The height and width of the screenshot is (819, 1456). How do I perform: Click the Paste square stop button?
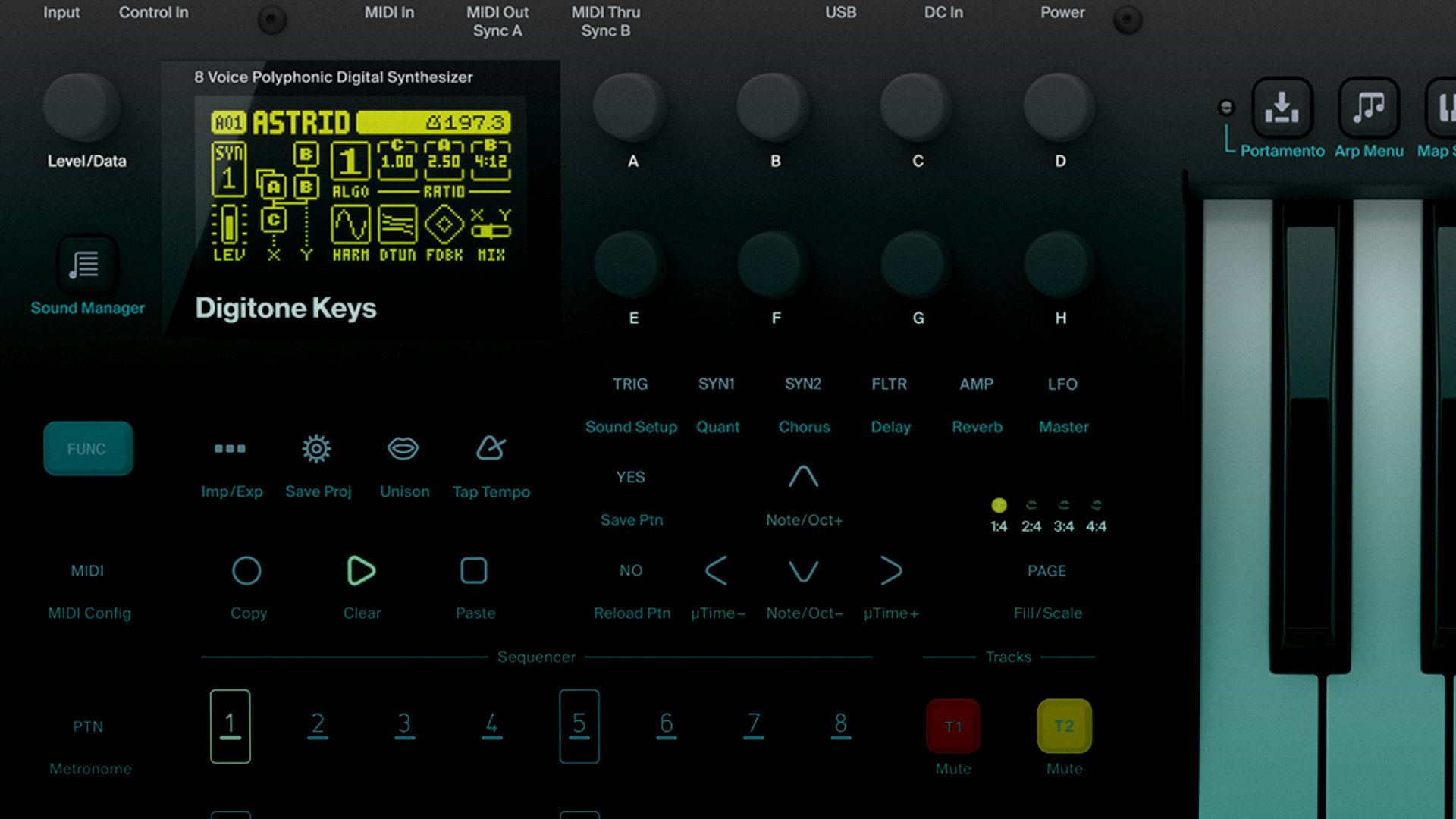pos(474,571)
